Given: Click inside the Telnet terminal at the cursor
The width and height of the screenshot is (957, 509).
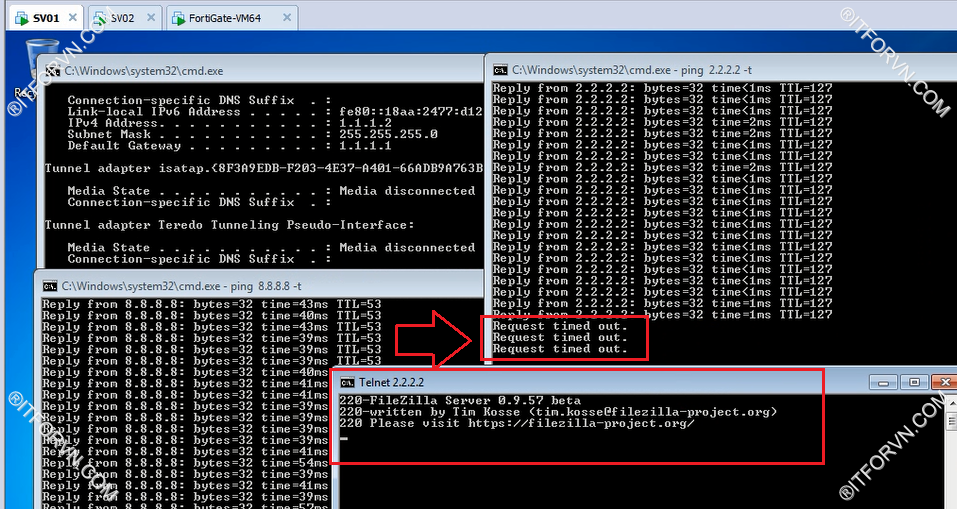Looking at the screenshot, I should tap(343, 437).
